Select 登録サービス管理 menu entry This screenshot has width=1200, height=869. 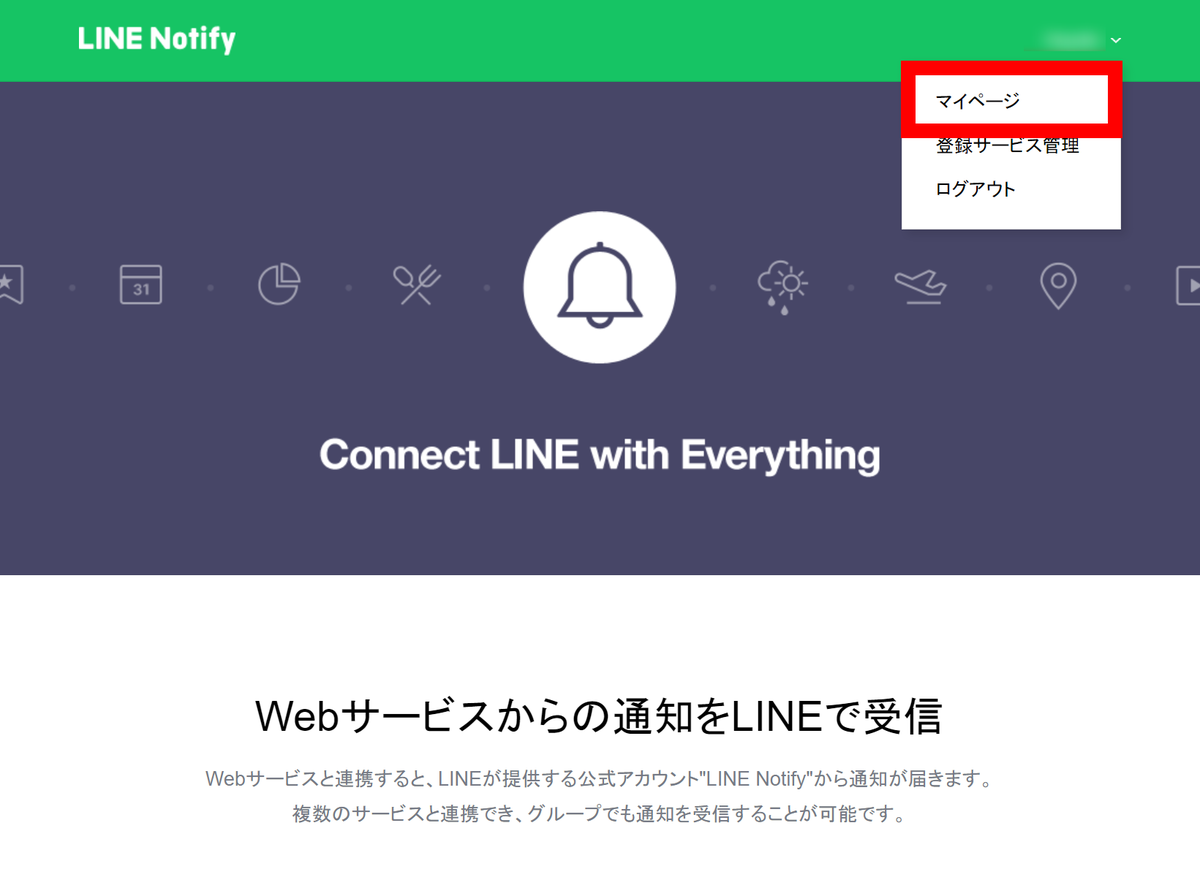[1007, 146]
